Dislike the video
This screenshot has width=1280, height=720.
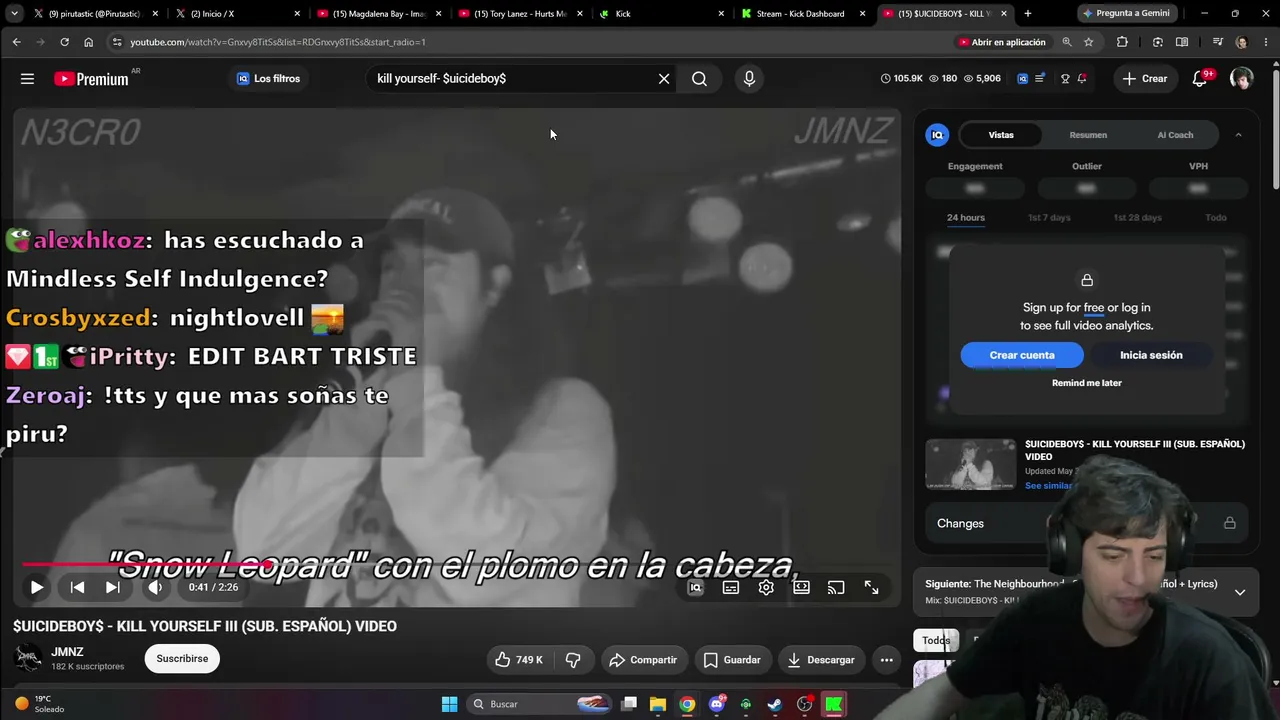tap(573, 660)
